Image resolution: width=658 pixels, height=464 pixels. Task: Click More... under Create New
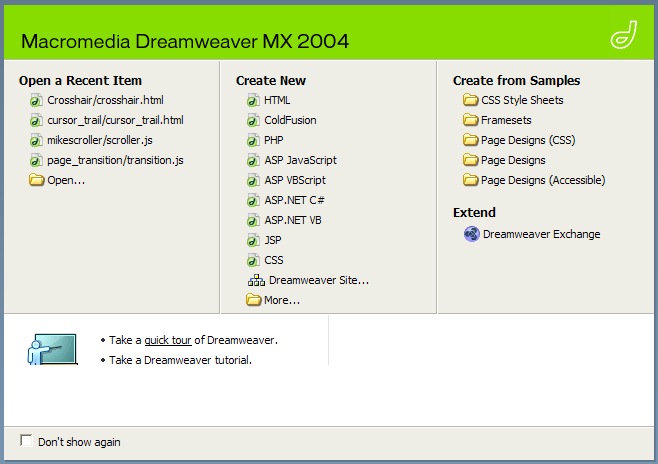tap(282, 300)
